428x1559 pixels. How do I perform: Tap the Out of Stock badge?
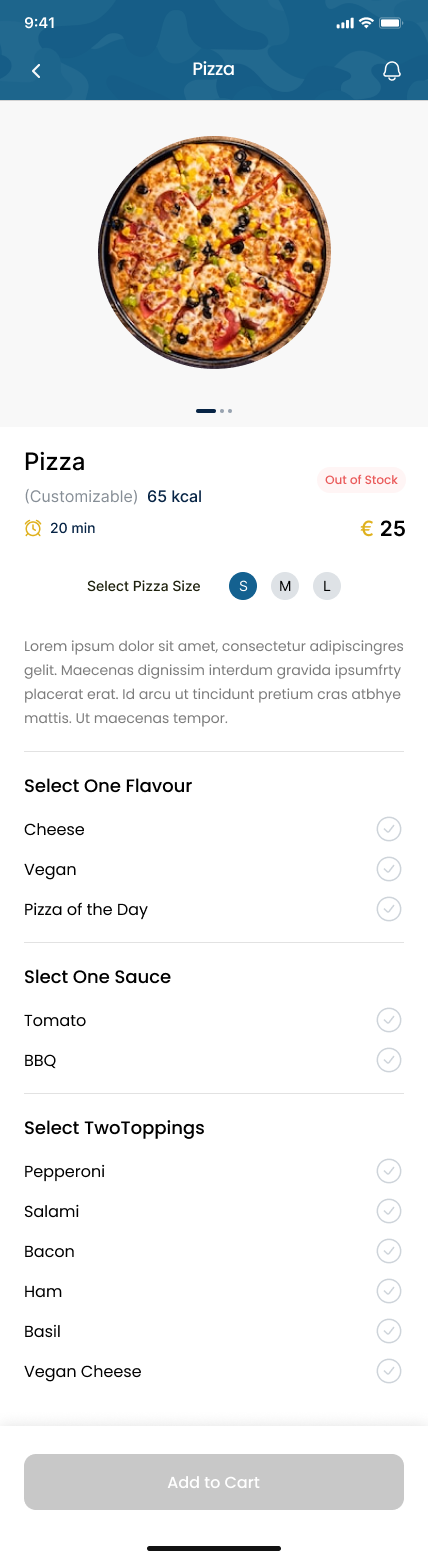(x=361, y=480)
